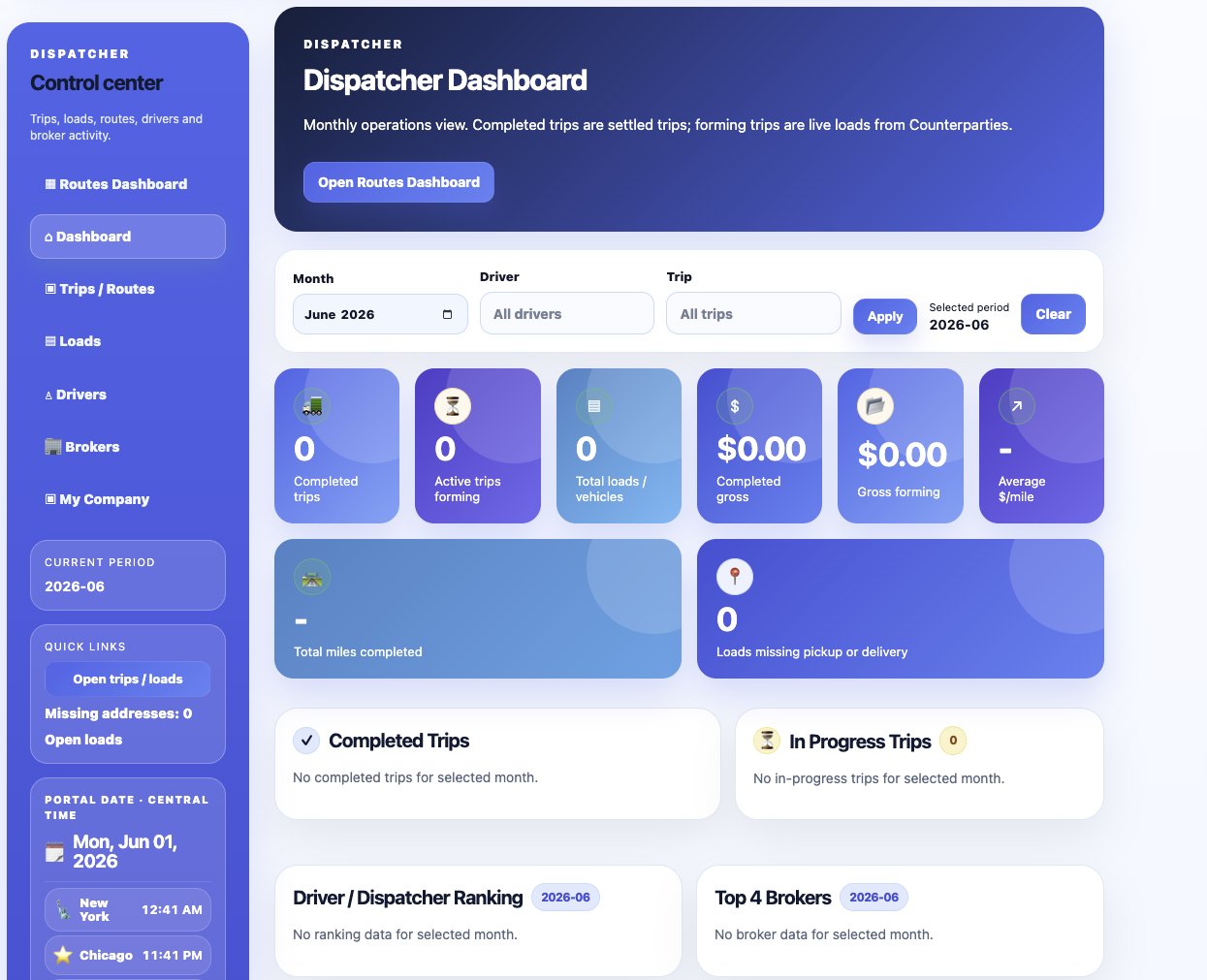Open the Loads sidebar page
The width and height of the screenshot is (1207, 980).
[128, 341]
